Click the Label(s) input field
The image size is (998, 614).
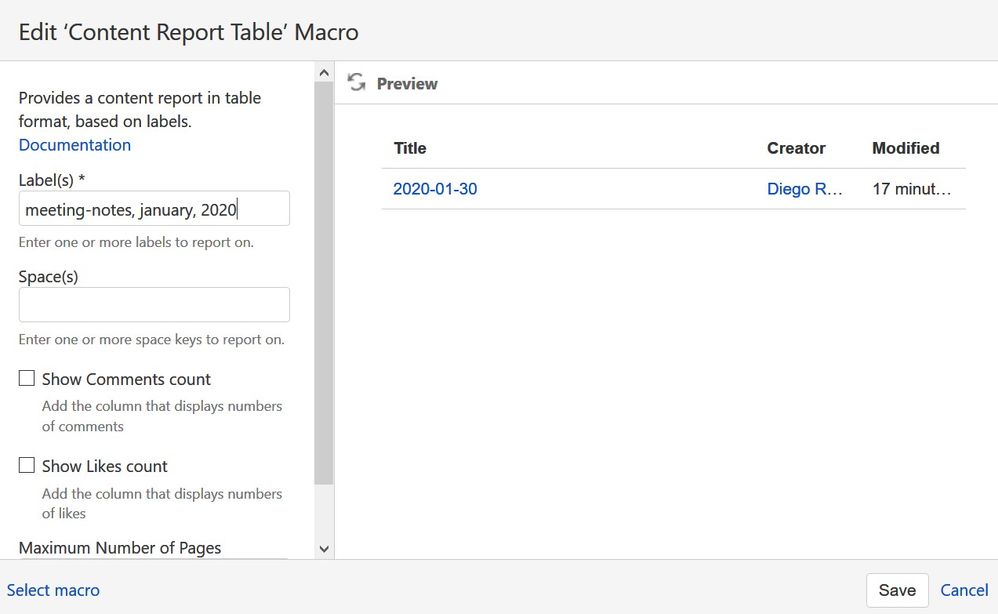154,209
